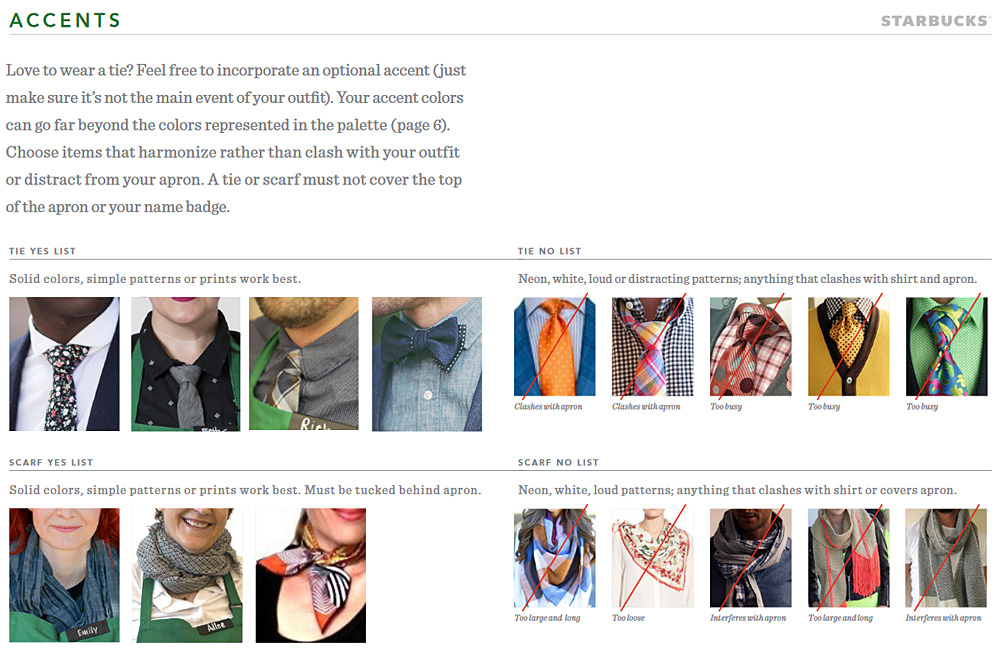
Task: Open the blue plaid blanket scarf image
Action: 555,558
